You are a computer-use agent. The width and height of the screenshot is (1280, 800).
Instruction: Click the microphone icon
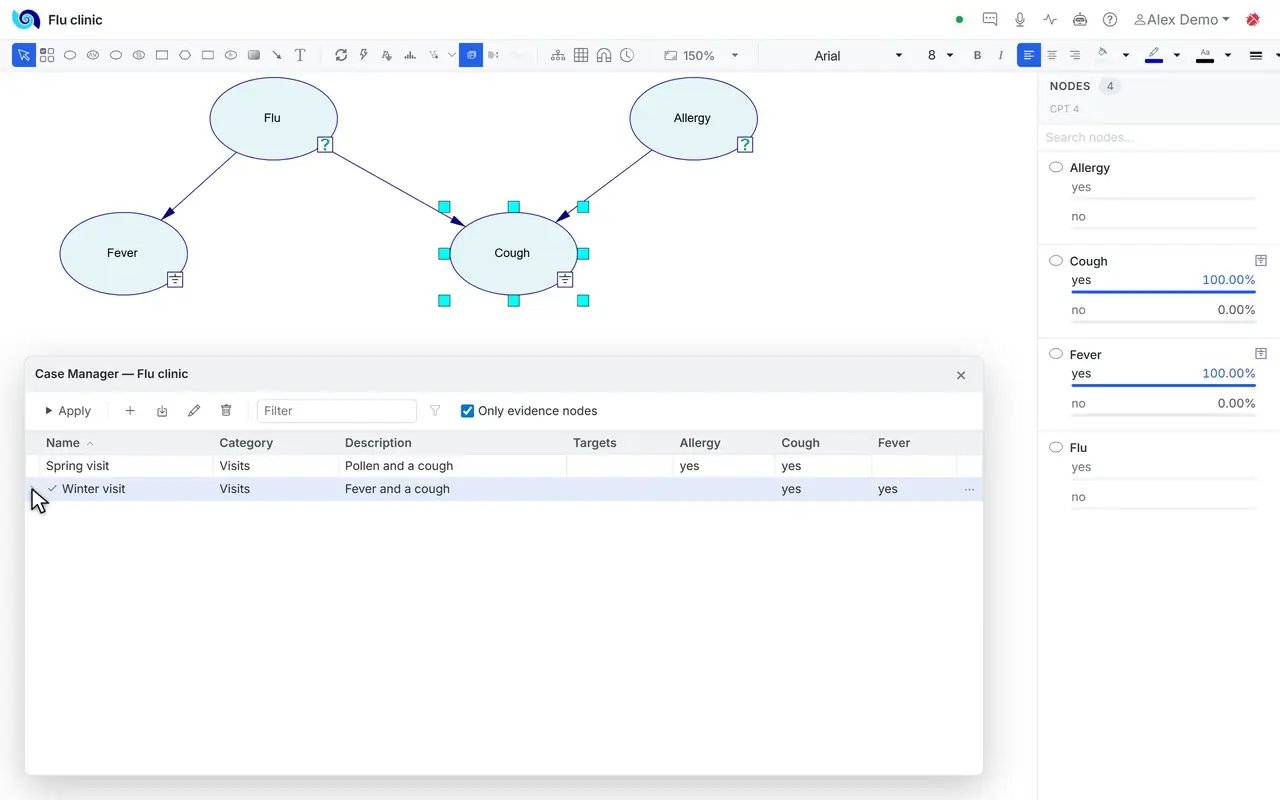[x=1020, y=19]
